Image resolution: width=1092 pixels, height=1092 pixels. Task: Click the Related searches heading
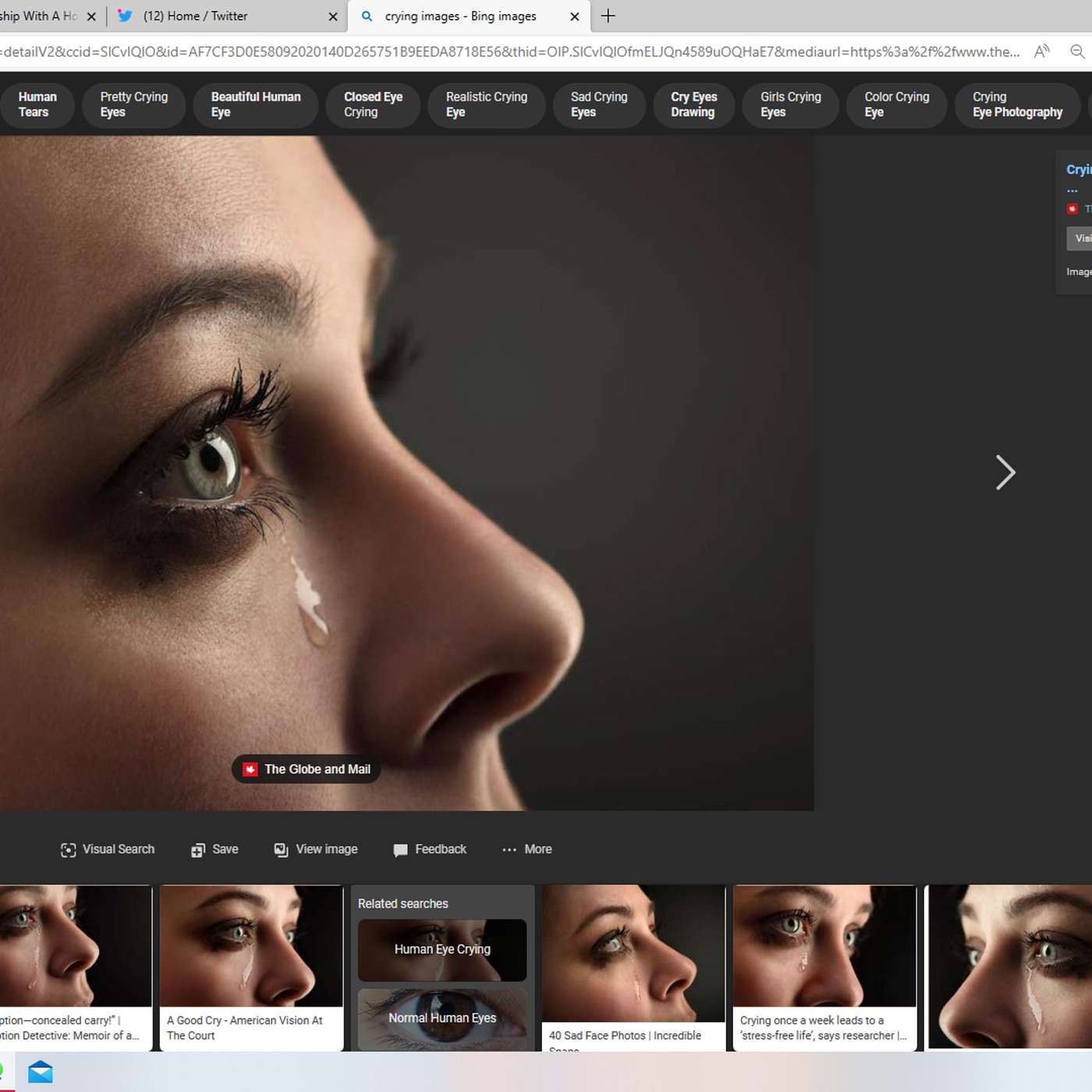tap(402, 904)
